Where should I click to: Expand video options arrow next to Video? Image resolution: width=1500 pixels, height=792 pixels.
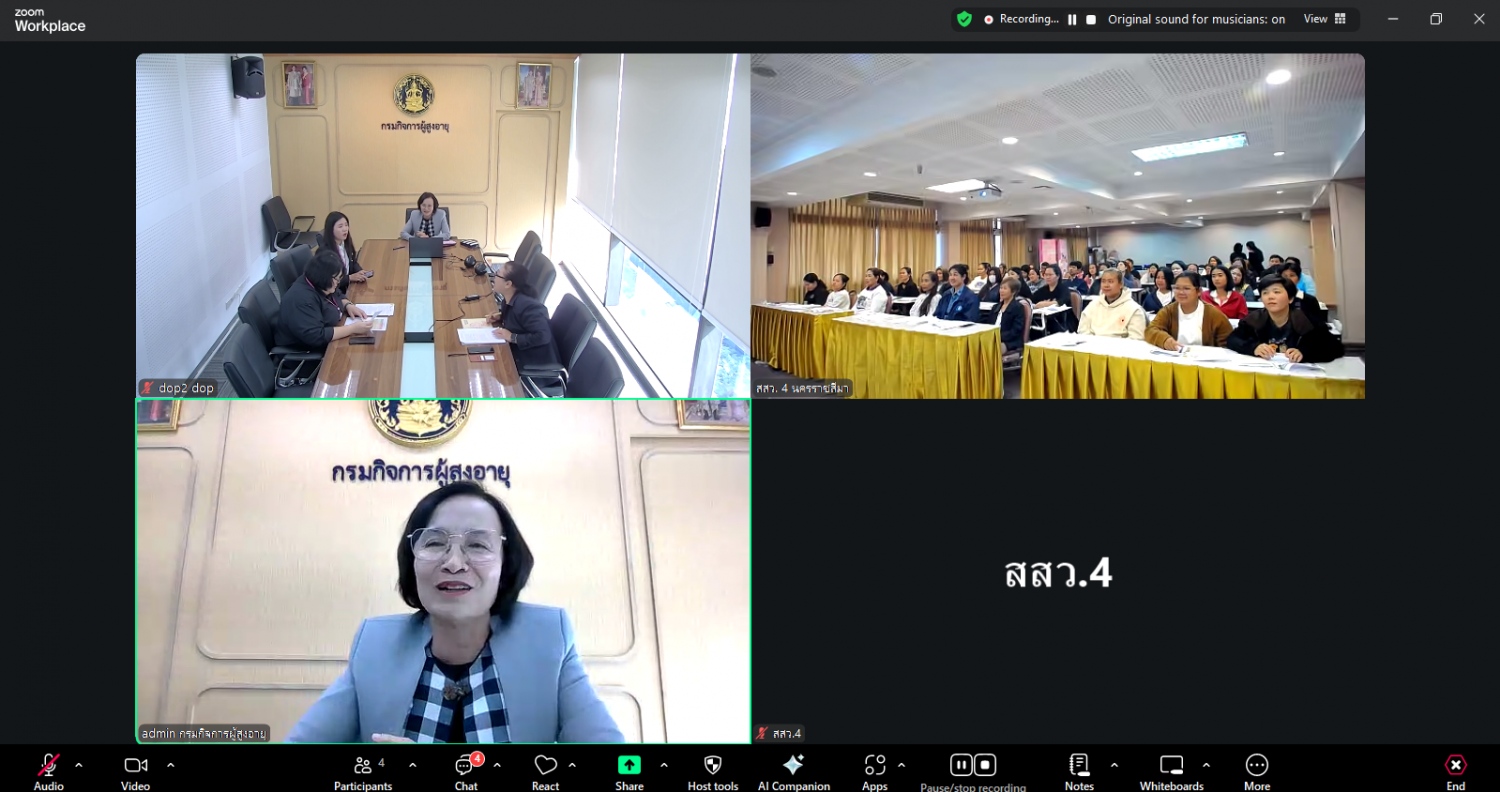pyautogui.click(x=171, y=765)
